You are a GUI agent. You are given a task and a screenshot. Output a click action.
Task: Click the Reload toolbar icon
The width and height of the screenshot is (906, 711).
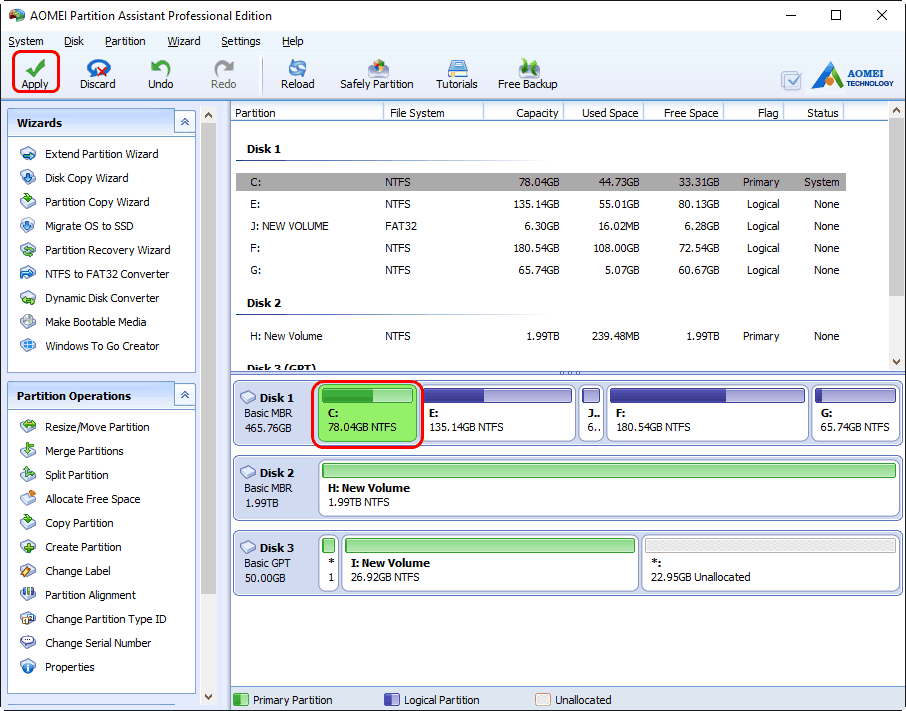coord(297,72)
